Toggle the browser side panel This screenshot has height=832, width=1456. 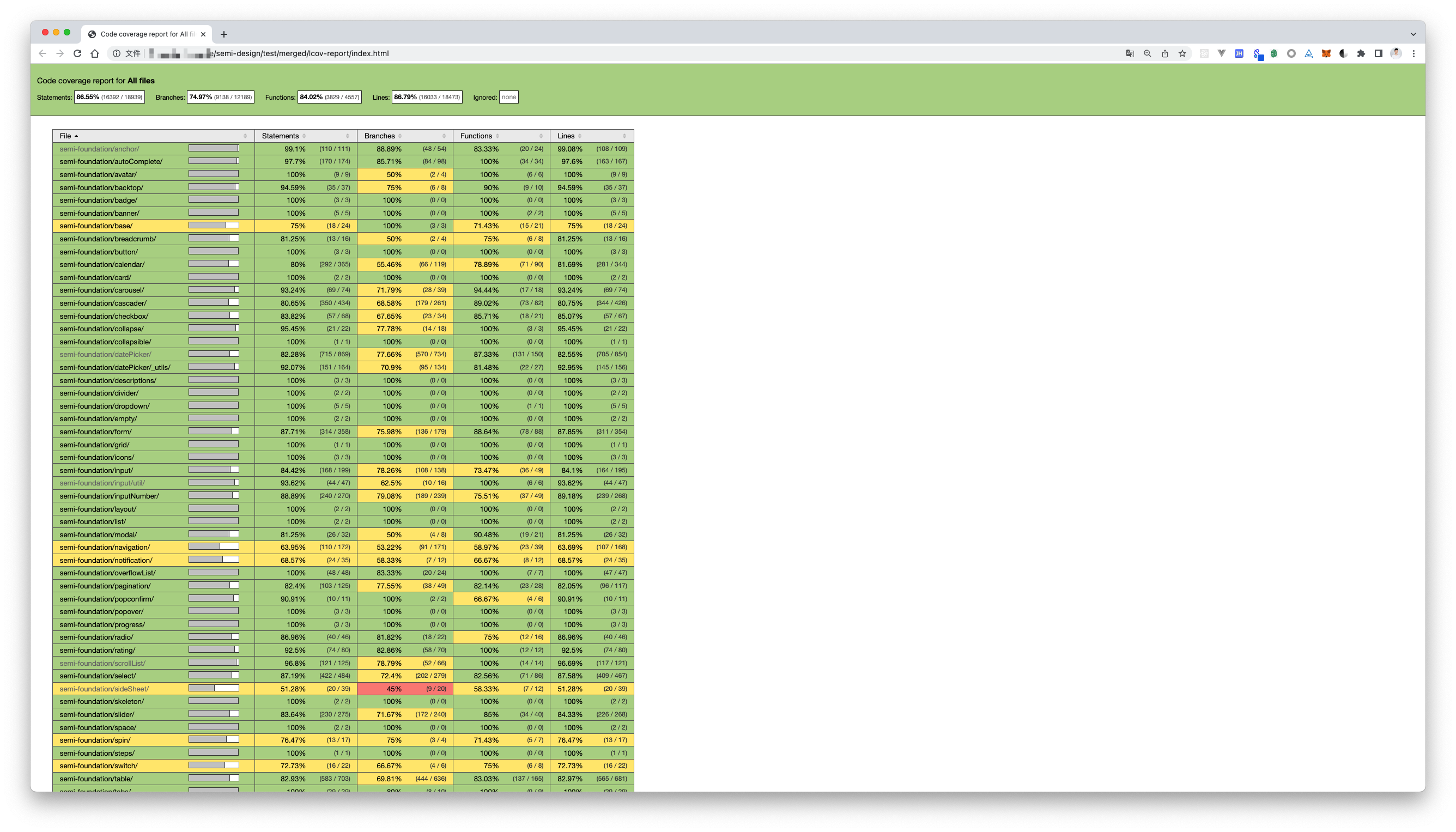(1378, 53)
